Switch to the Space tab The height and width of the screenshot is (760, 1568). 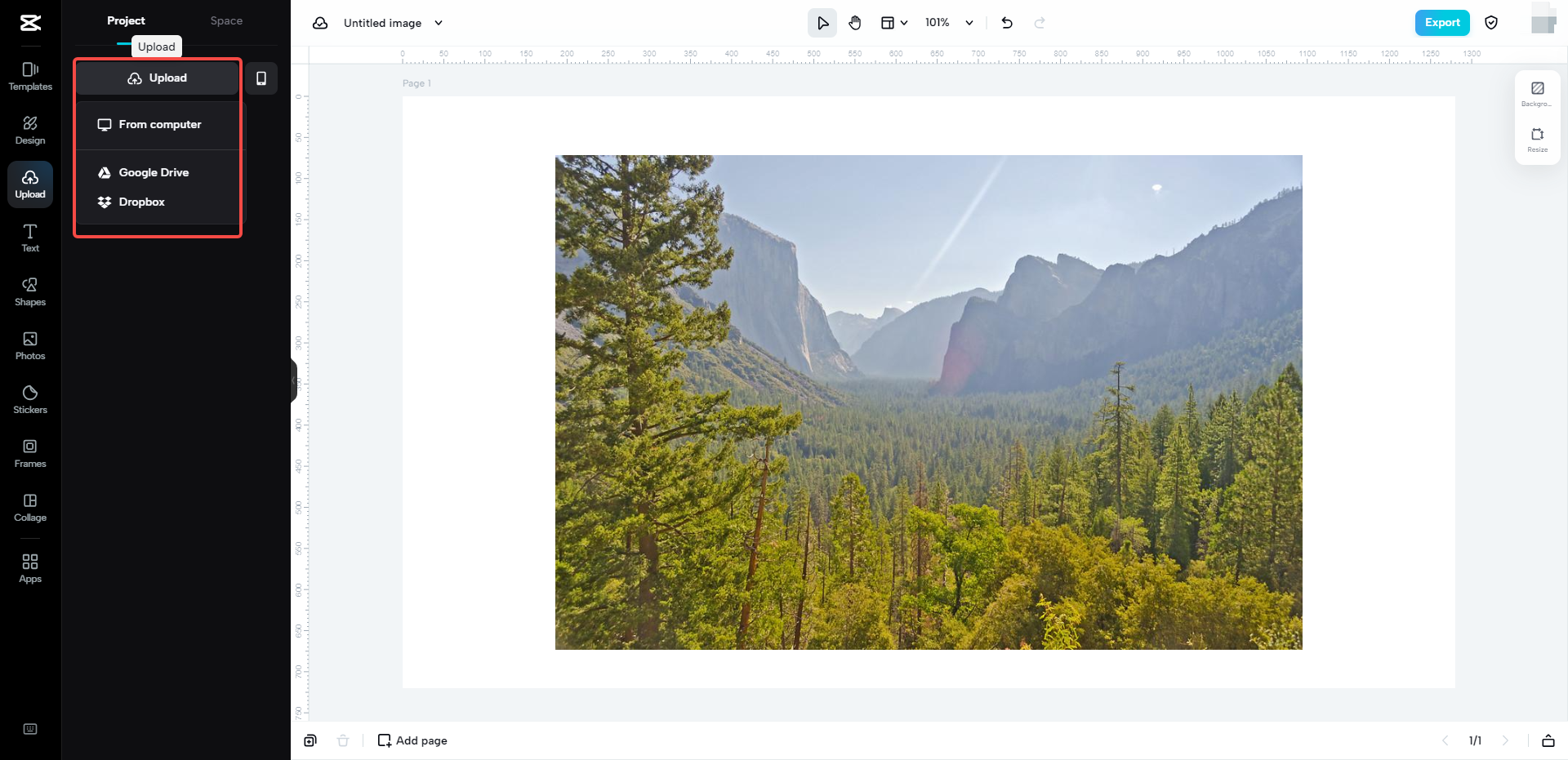point(226,21)
